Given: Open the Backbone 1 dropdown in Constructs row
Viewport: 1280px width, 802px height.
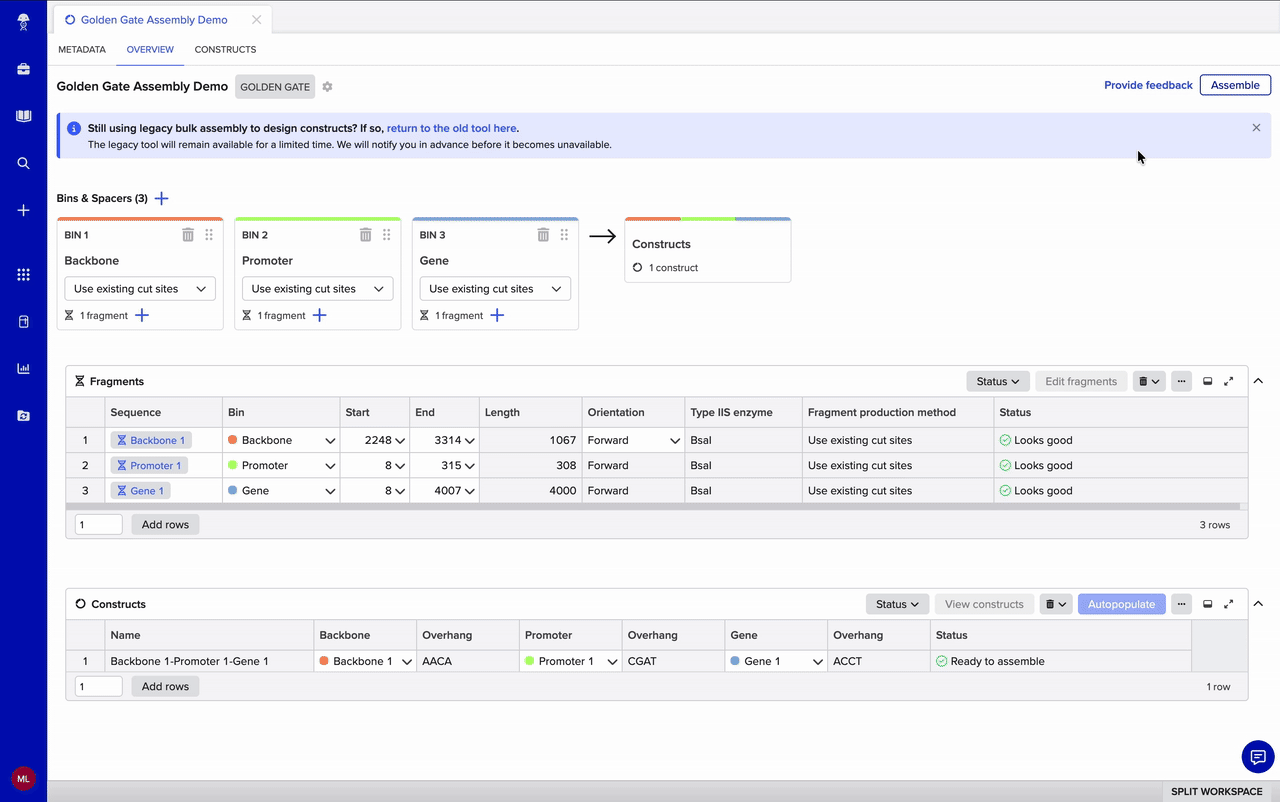Looking at the screenshot, I should (x=365, y=660).
